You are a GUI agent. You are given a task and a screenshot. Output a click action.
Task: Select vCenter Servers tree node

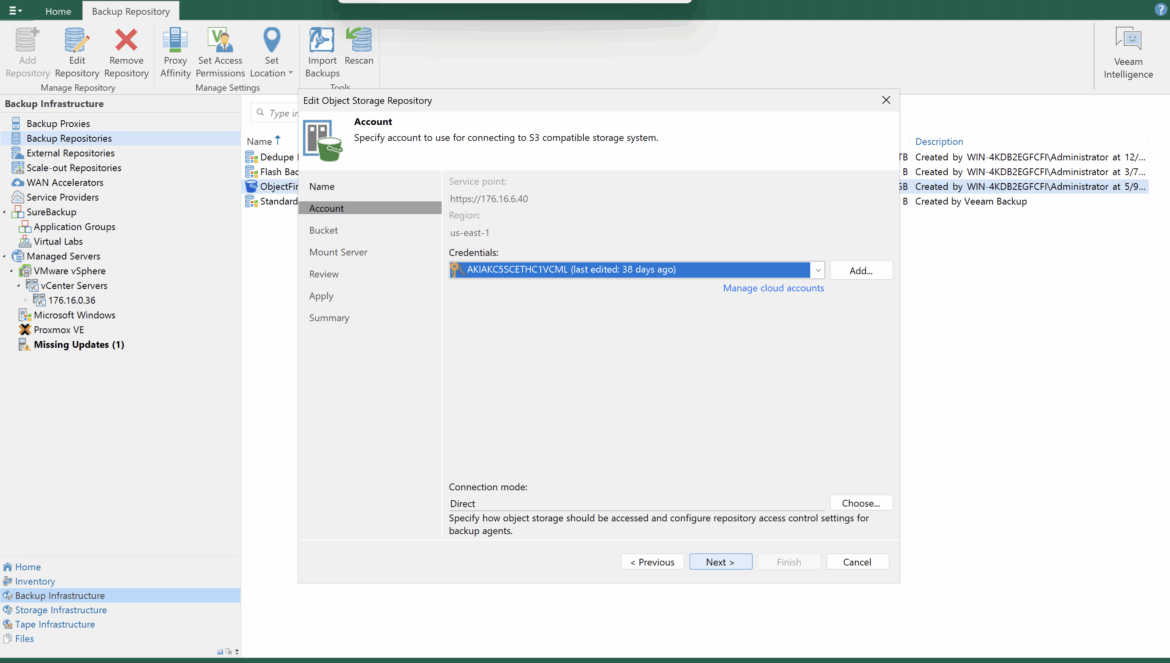74,286
